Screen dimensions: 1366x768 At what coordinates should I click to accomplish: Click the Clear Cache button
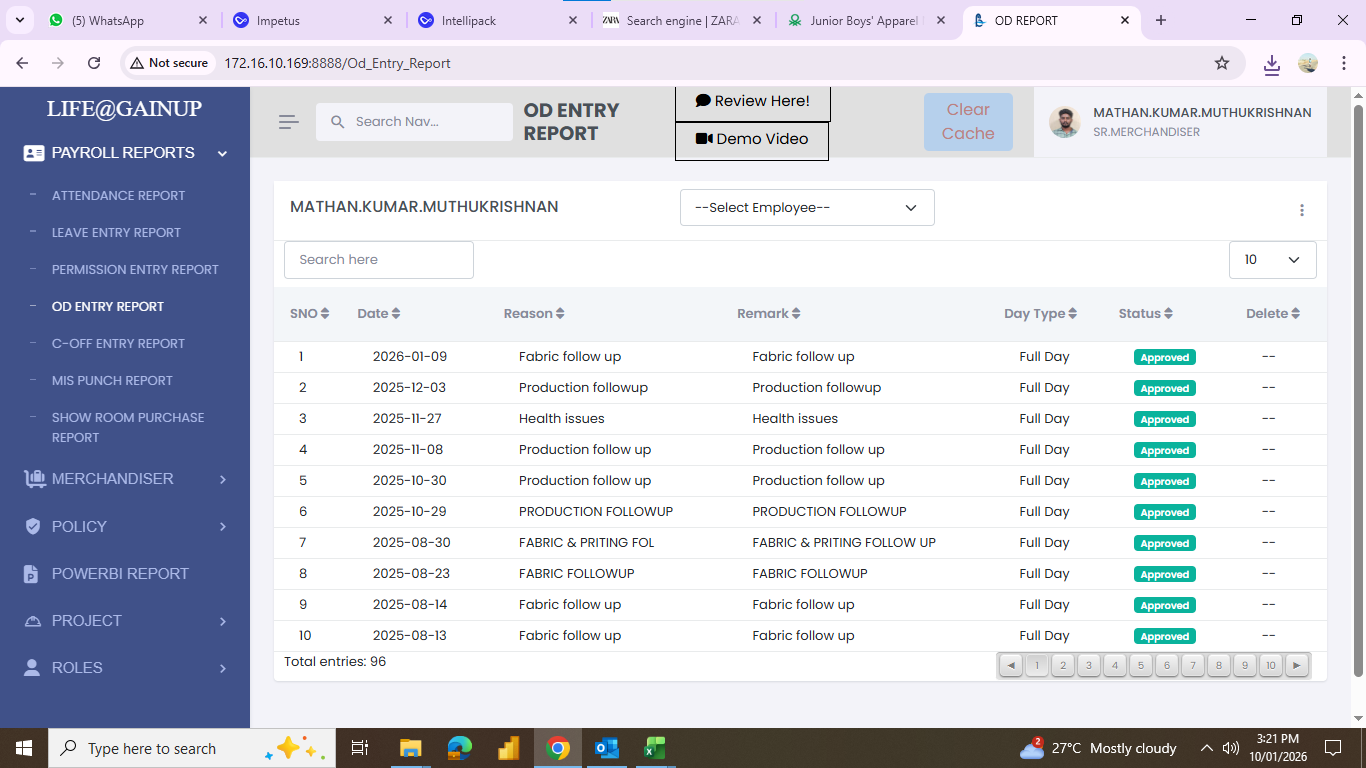pos(967,122)
